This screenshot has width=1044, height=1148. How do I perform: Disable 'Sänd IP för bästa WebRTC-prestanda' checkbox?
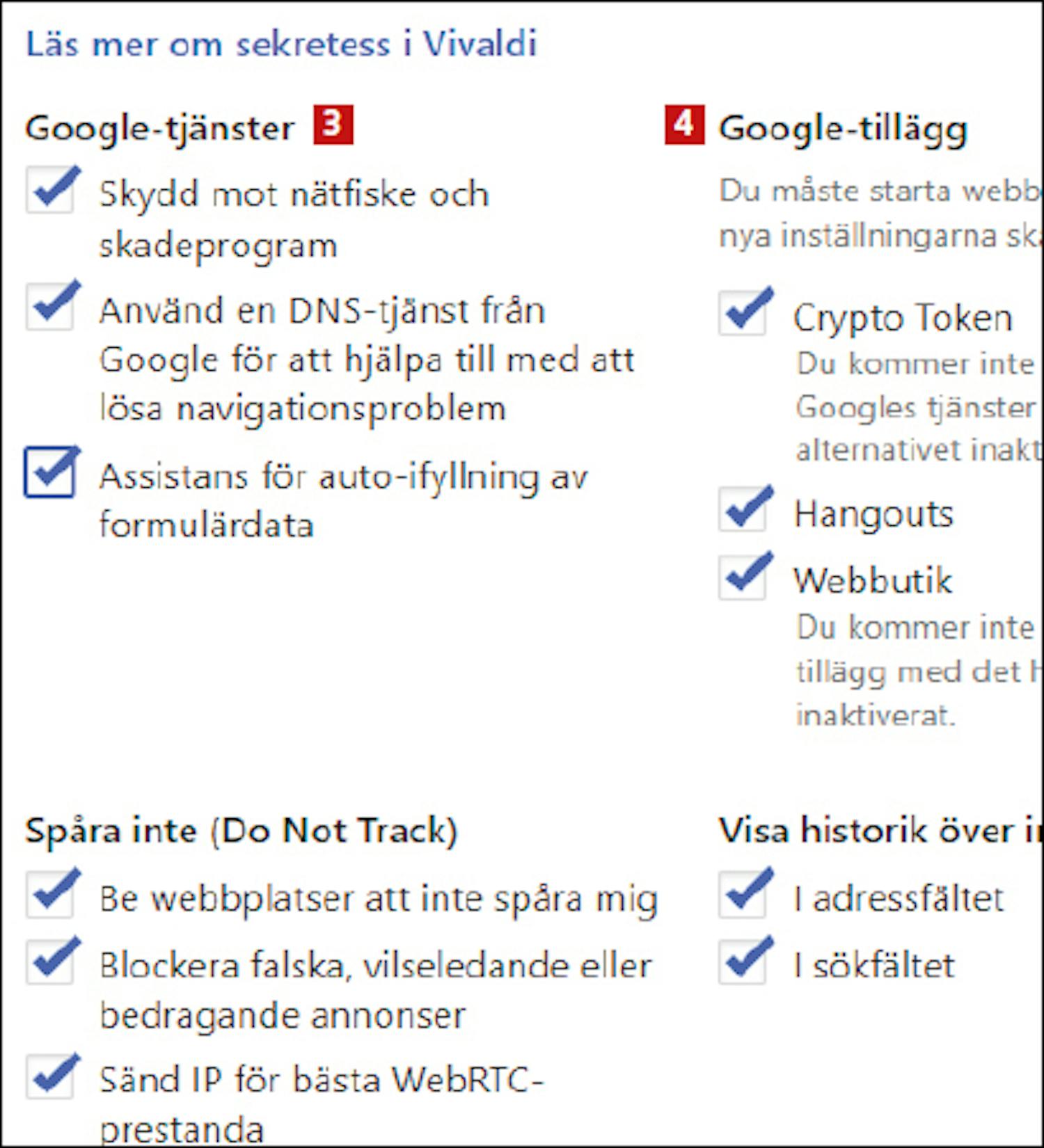(x=50, y=1076)
